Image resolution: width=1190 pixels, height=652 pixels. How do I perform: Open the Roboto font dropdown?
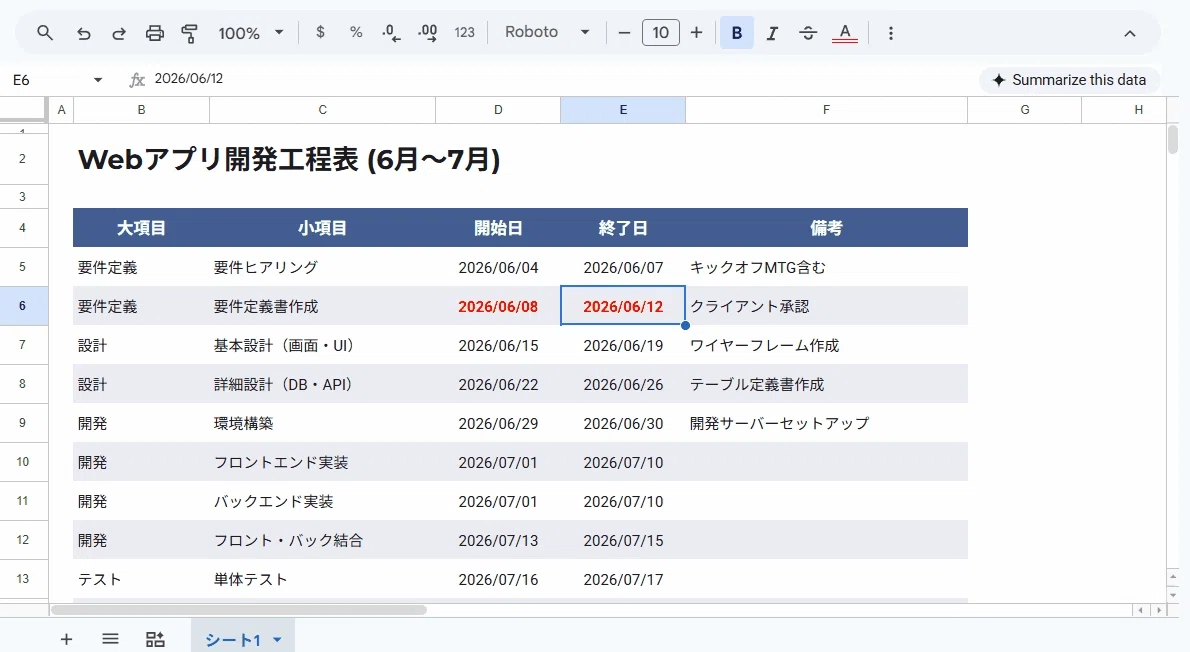point(547,32)
